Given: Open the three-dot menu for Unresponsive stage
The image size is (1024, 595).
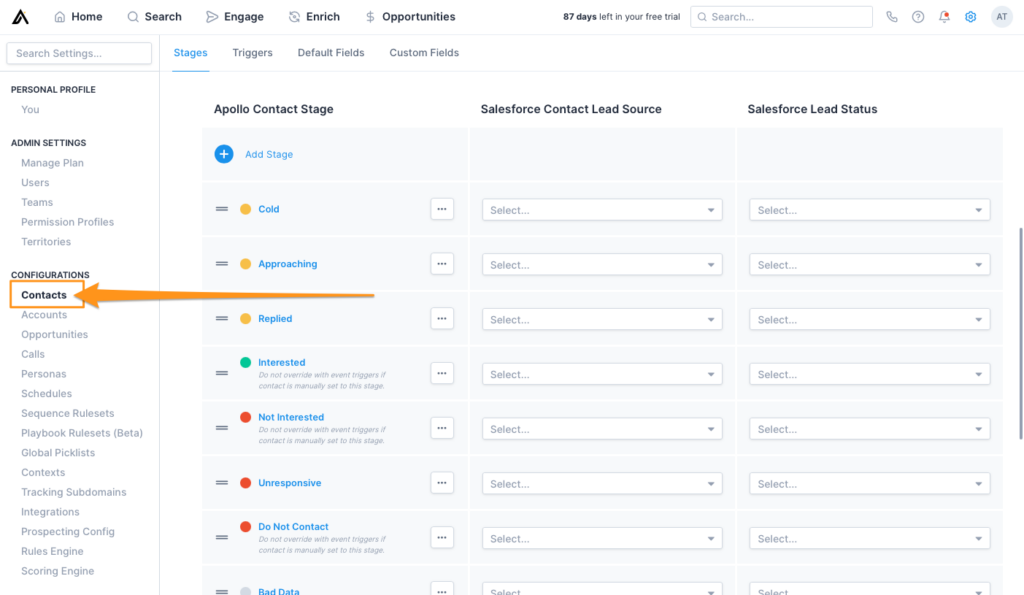Looking at the screenshot, I should 442,483.
